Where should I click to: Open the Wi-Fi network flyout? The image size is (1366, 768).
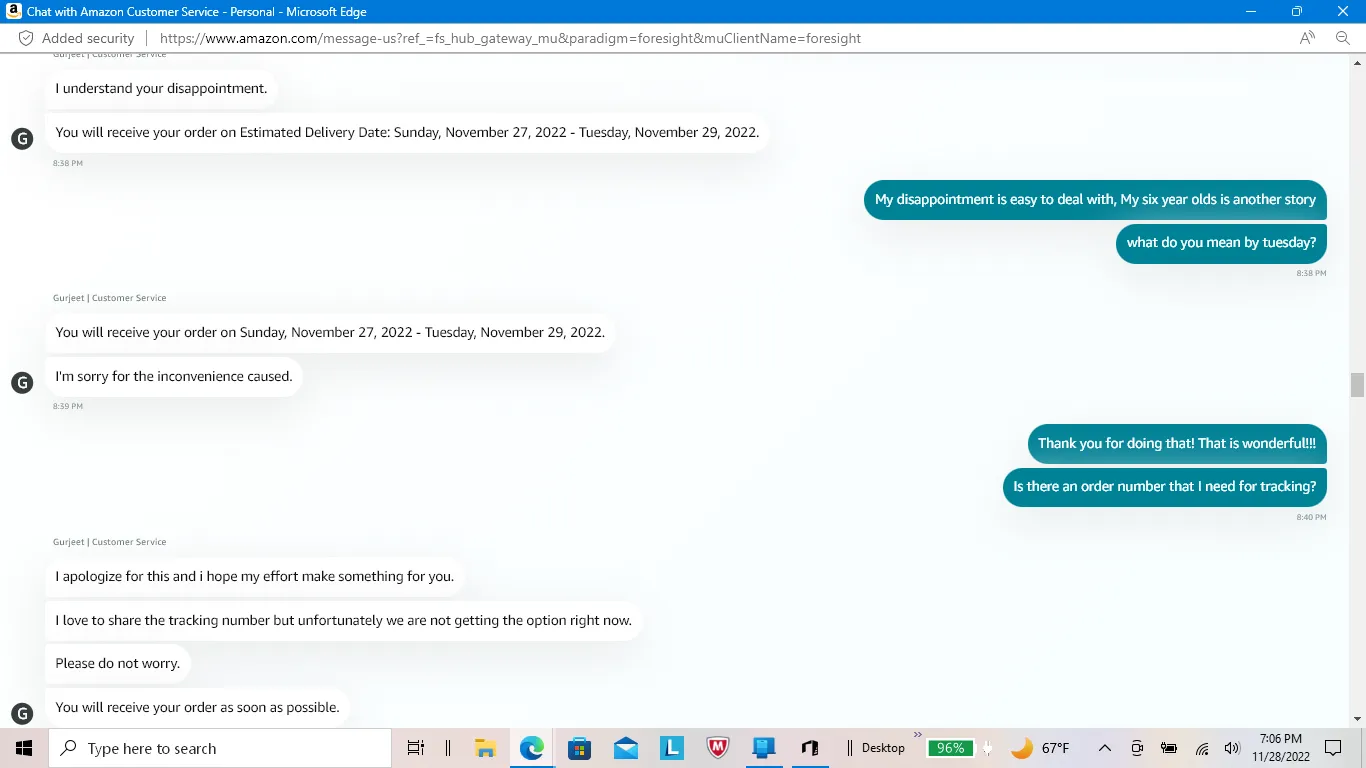1202,748
